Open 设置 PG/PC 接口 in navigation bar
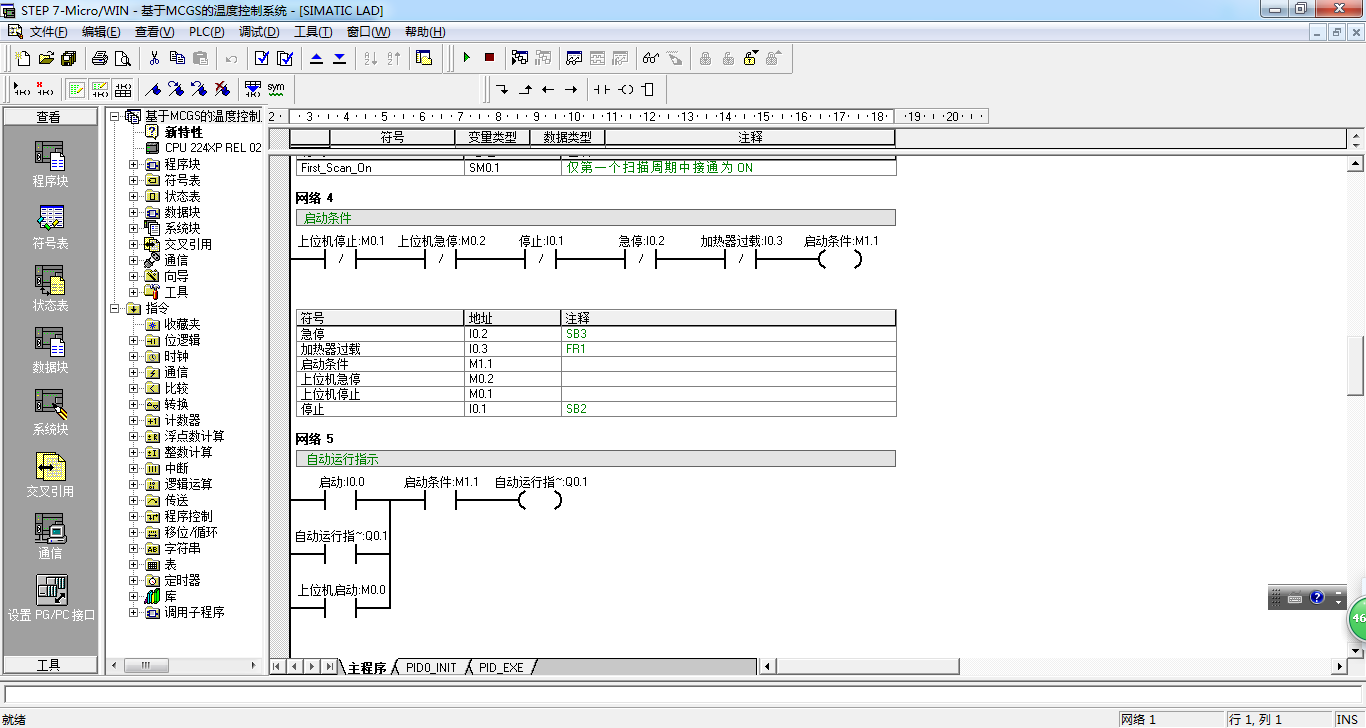 [51, 598]
